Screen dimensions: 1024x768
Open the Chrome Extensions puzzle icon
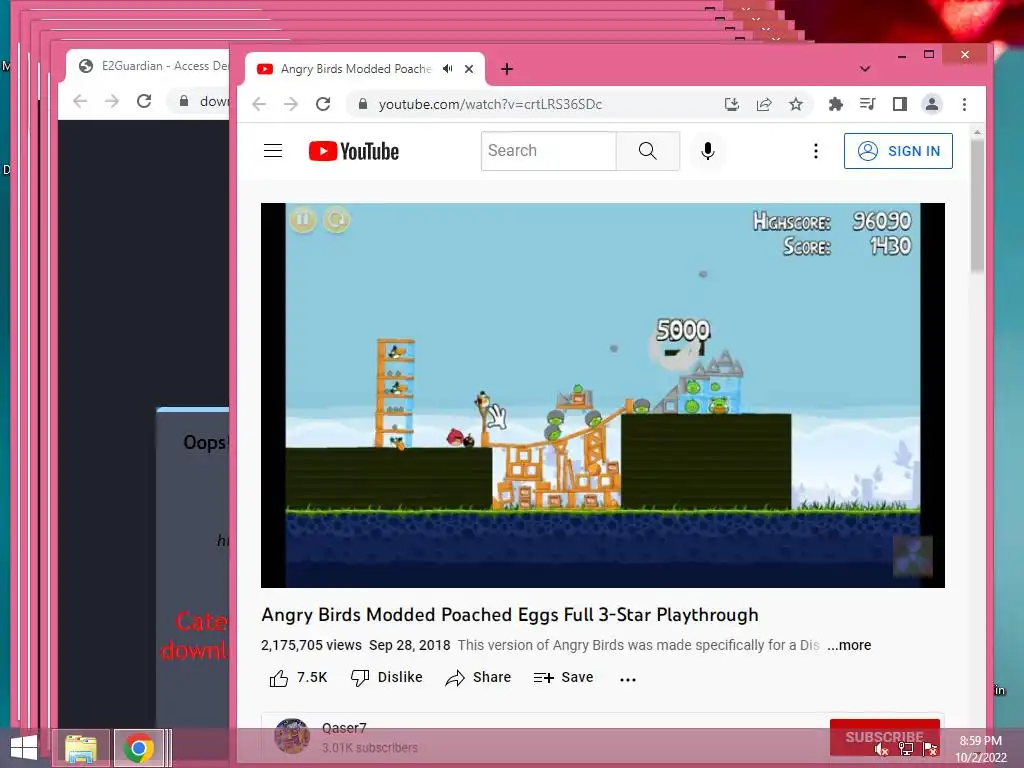pos(835,104)
